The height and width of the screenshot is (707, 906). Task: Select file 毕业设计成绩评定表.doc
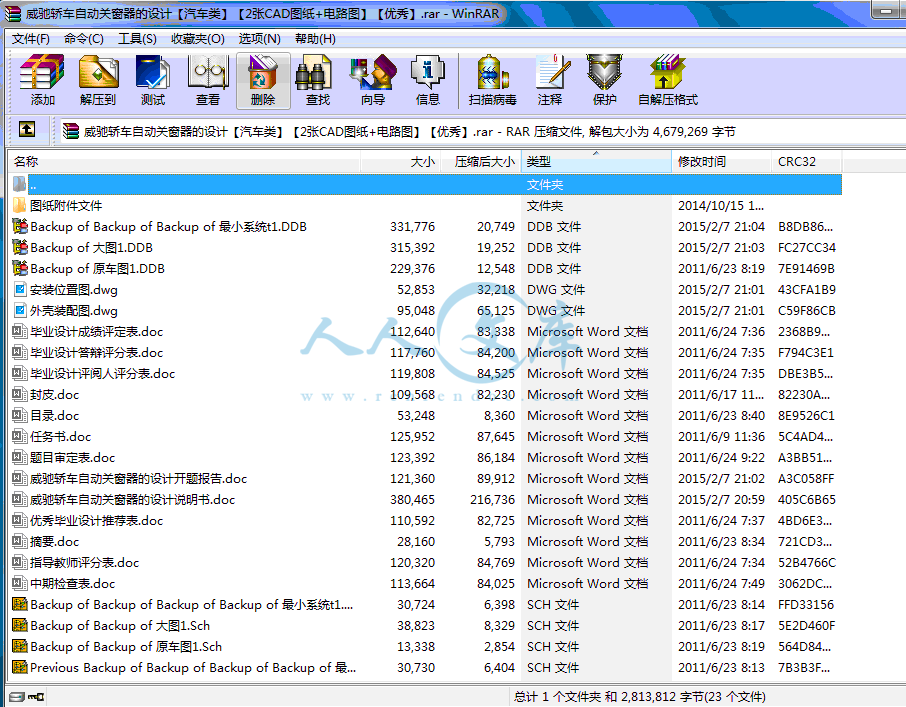[96, 332]
